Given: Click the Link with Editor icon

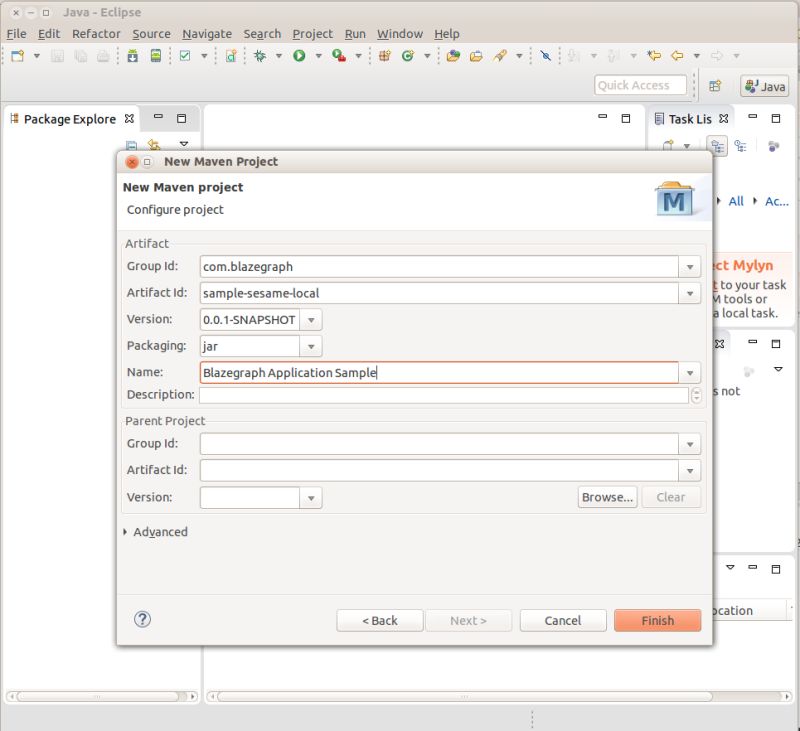Looking at the screenshot, I should (154, 145).
